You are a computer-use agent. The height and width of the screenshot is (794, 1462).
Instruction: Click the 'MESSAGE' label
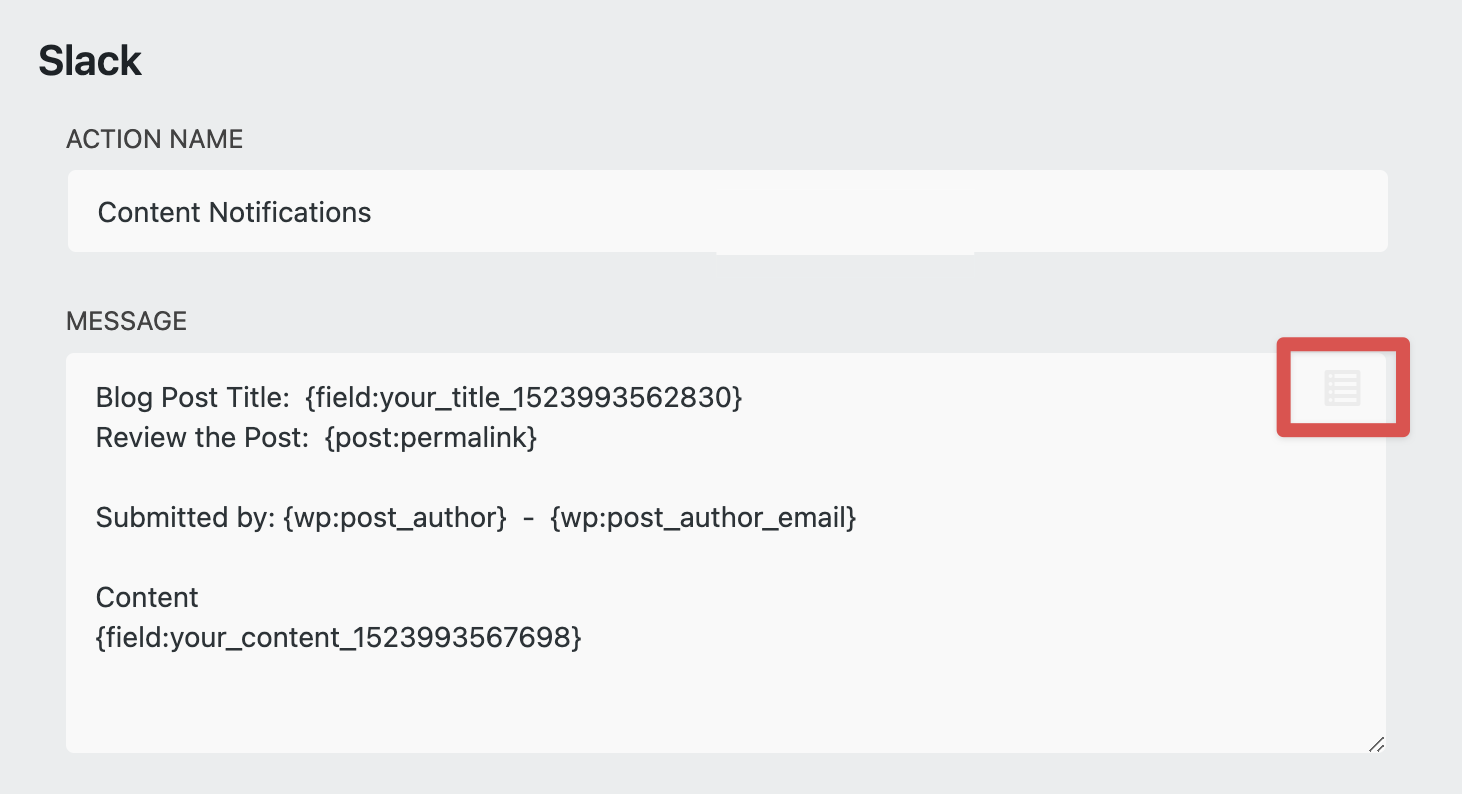click(x=126, y=321)
